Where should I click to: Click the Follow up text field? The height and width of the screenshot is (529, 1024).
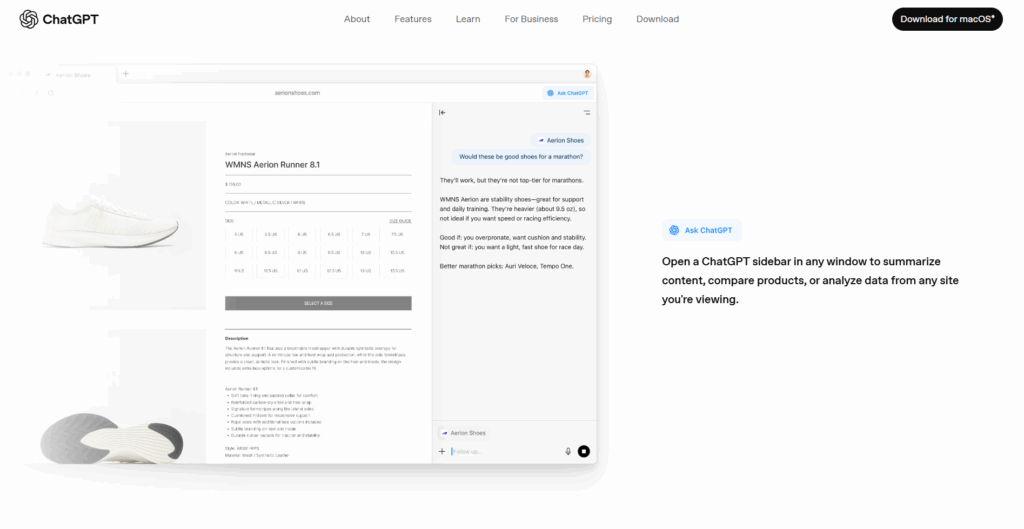point(505,451)
